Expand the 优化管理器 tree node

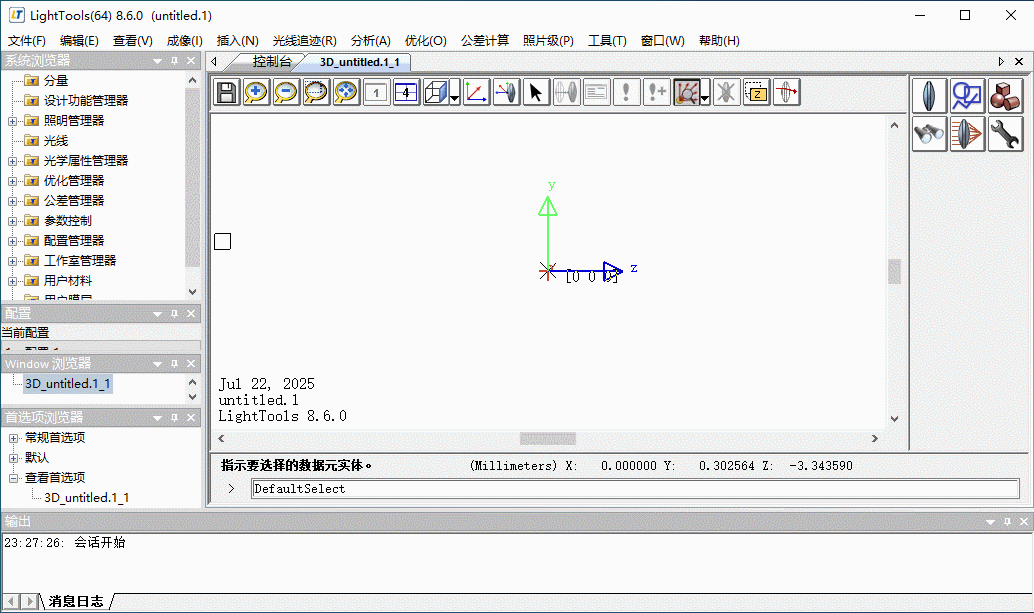[x=12, y=181]
